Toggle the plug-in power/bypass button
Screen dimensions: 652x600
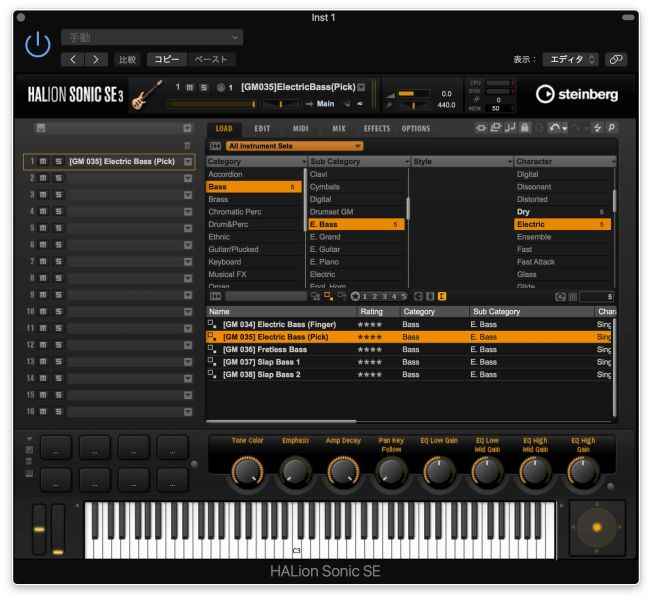pos(38,44)
